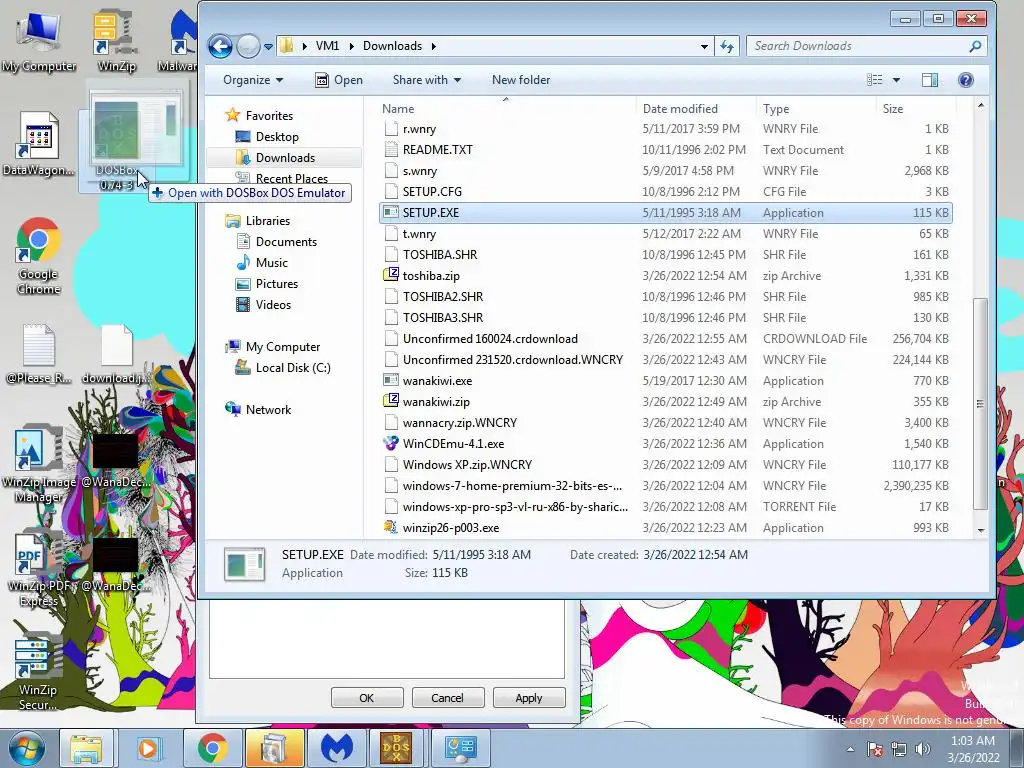Select Local Disk (C:) in navigation pane
The height and width of the screenshot is (768, 1024).
pos(283,368)
